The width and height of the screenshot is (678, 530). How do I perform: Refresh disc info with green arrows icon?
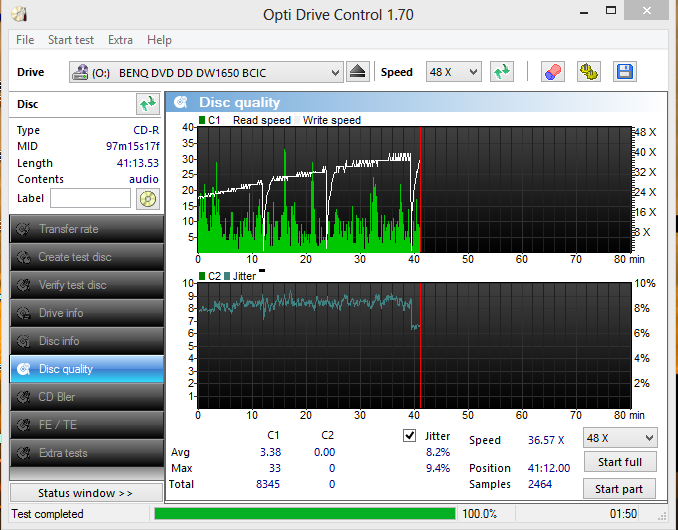(147, 104)
